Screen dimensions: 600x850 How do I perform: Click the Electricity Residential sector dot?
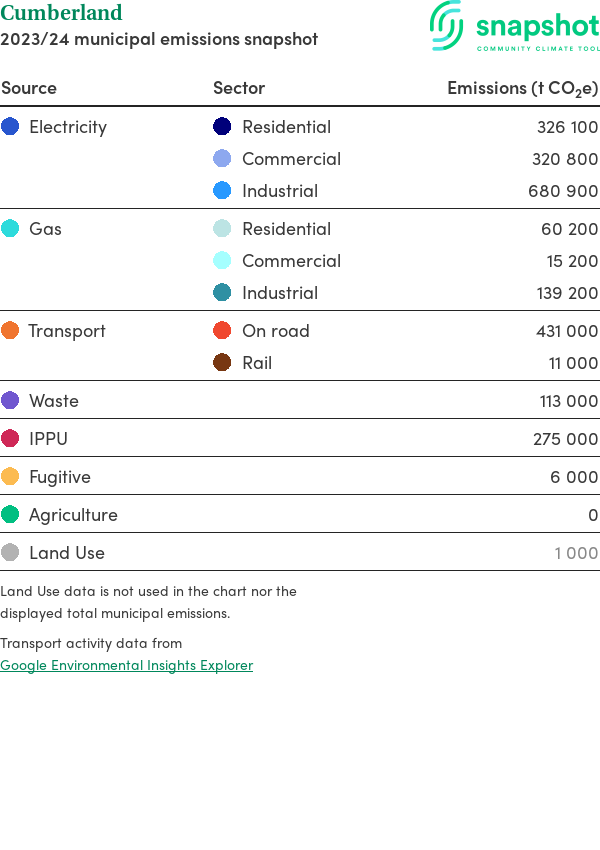coord(222,127)
